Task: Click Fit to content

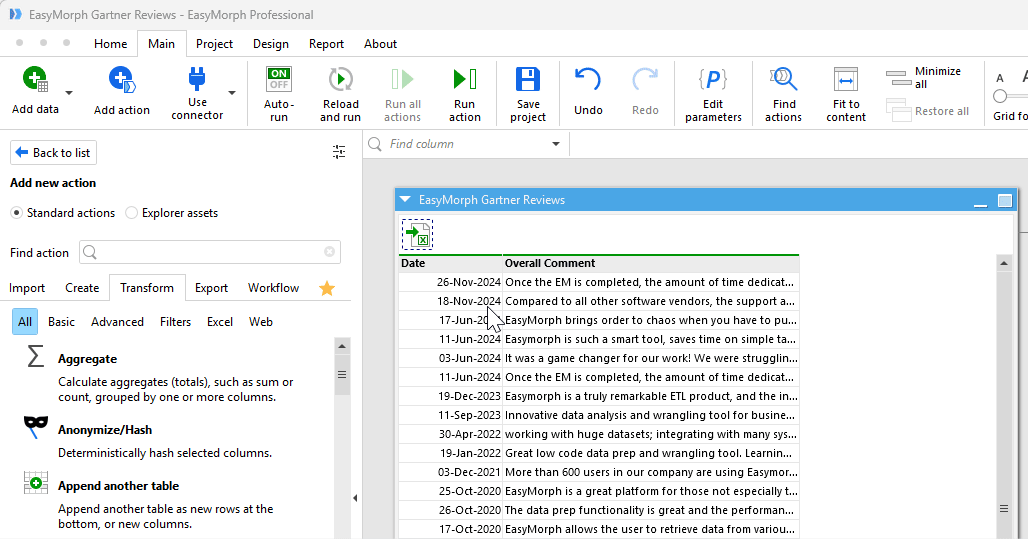Action: [x=846, y=94]
